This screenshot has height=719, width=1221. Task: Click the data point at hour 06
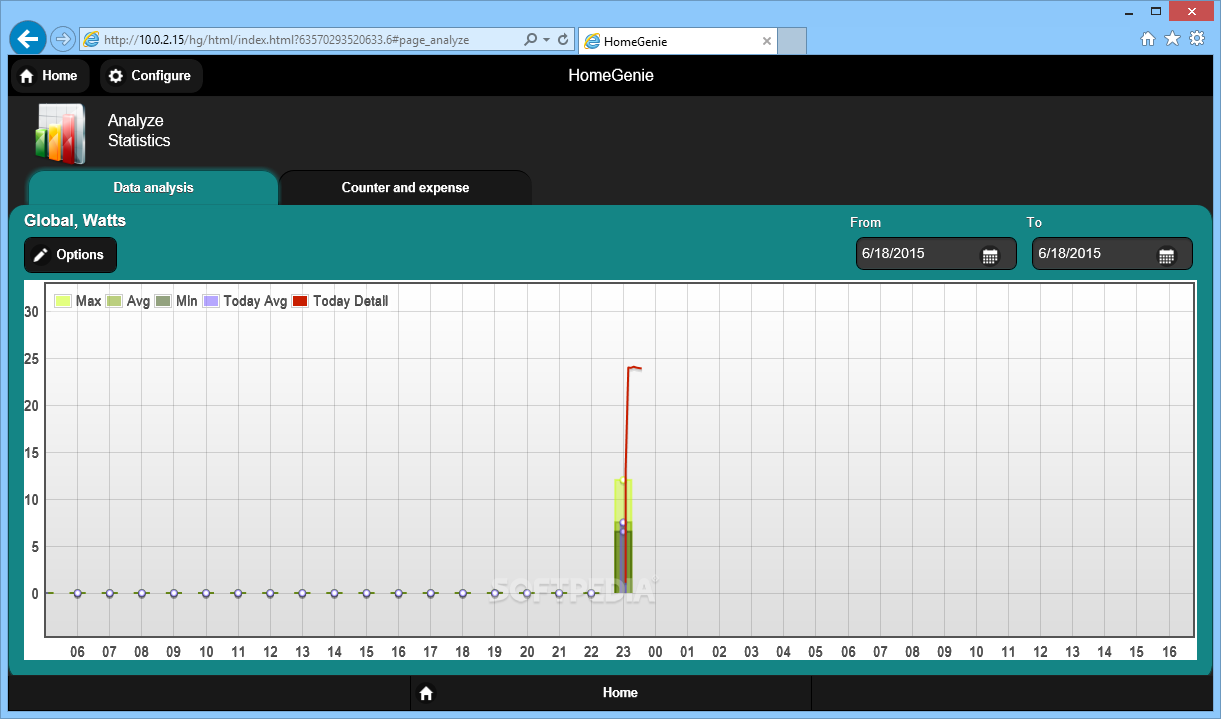pyautogui.click(x=77, y=593)
